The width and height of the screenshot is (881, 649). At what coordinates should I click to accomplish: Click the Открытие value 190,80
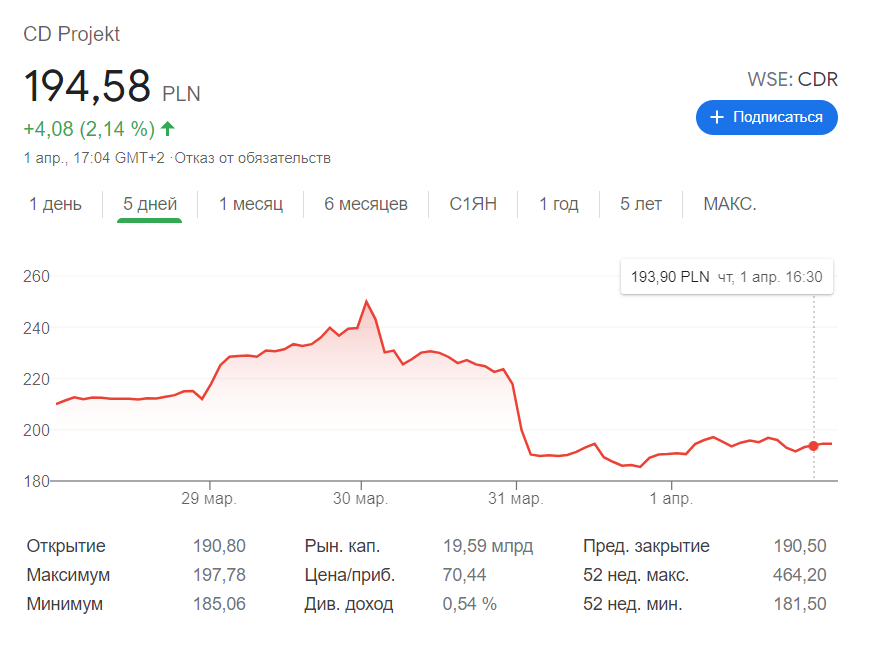219,546
